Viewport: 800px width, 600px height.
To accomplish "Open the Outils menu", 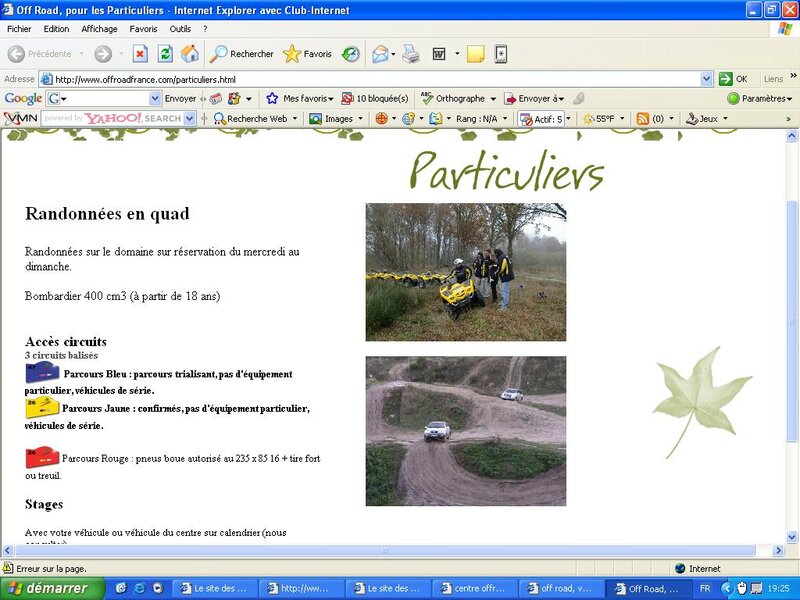I will 180,29.
